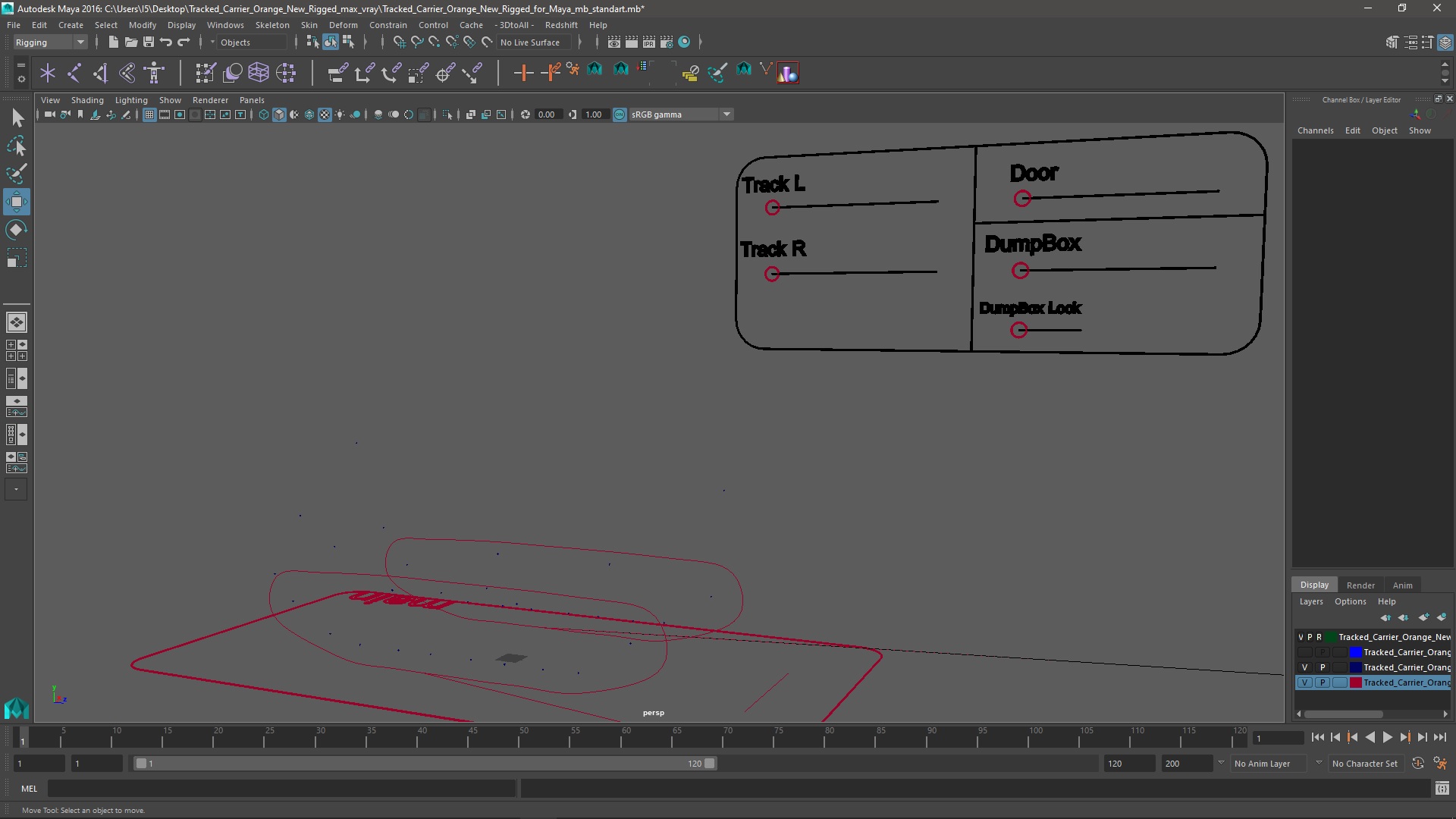Toggle visibility of dark blue layer
The image size is (1456, 819).
[x=1304, y=667]
